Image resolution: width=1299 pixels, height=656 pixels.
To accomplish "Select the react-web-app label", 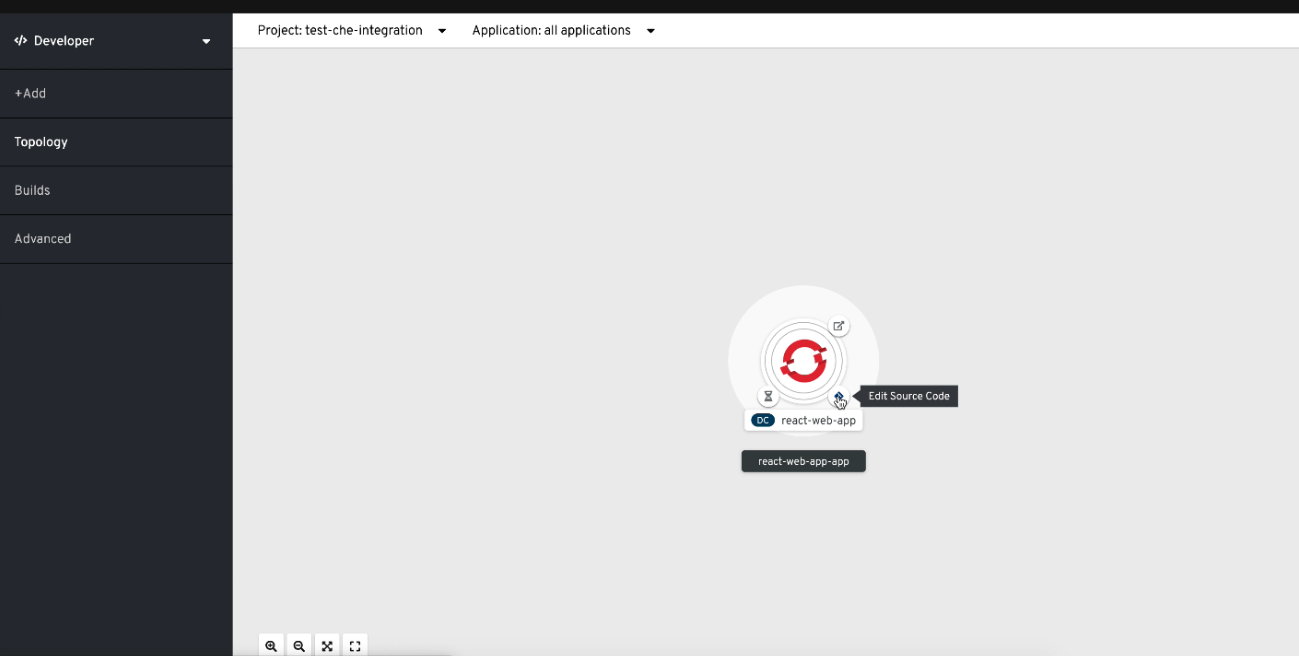I will point(820,420).
